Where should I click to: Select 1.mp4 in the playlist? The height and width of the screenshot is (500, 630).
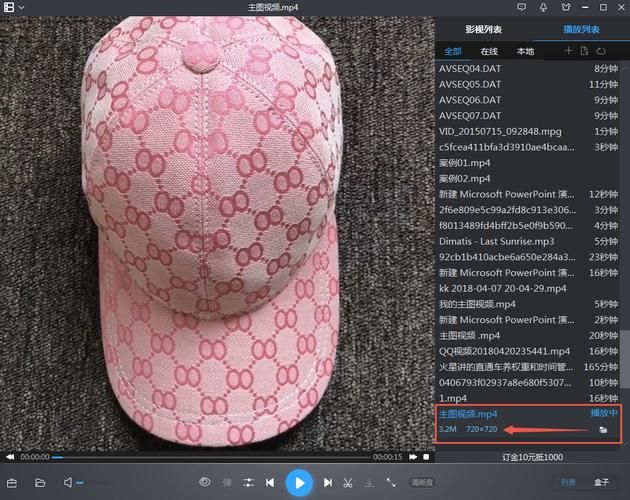(528, 398)
